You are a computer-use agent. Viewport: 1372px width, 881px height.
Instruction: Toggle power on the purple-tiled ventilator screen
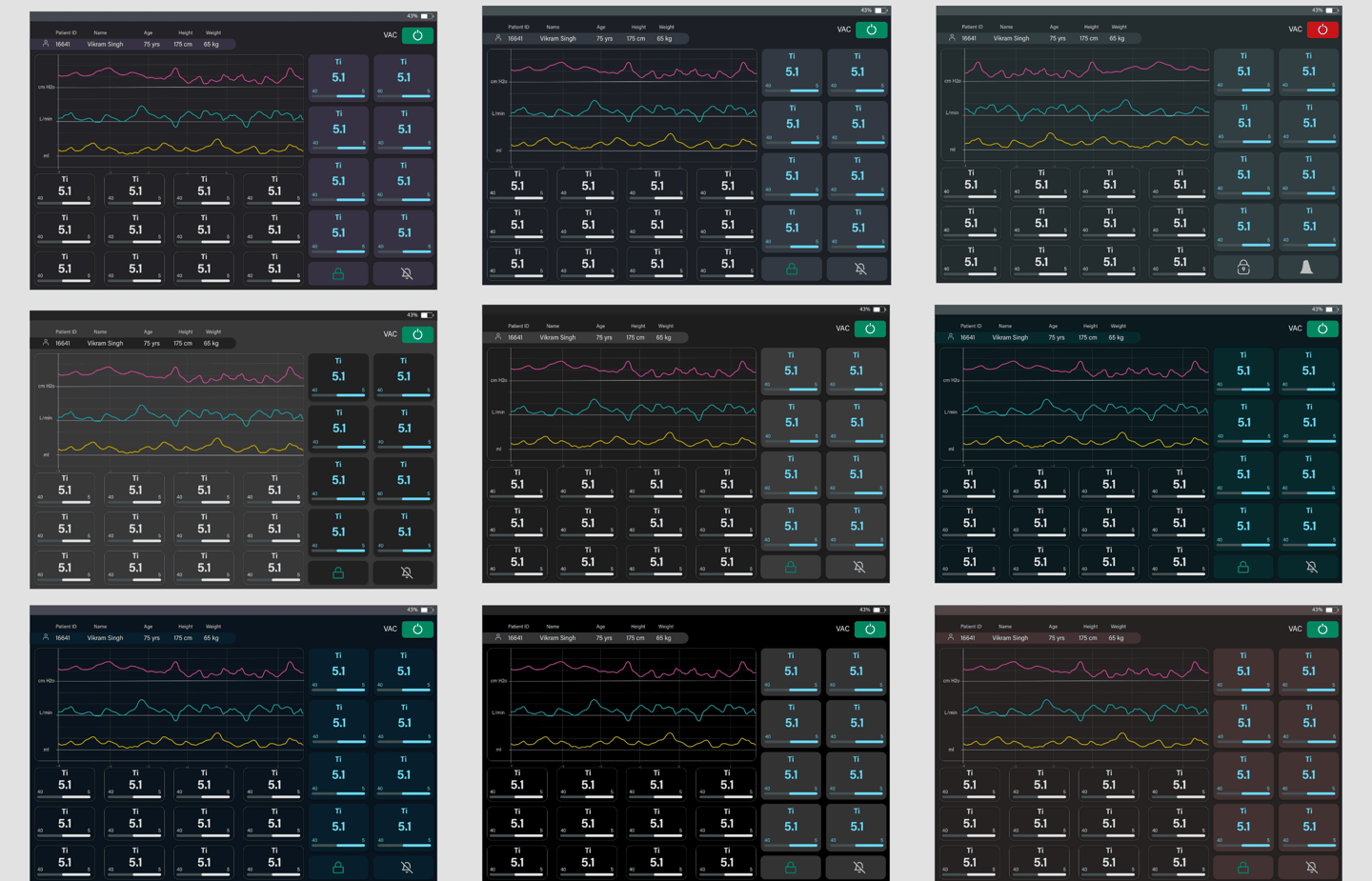click(417, 35)
